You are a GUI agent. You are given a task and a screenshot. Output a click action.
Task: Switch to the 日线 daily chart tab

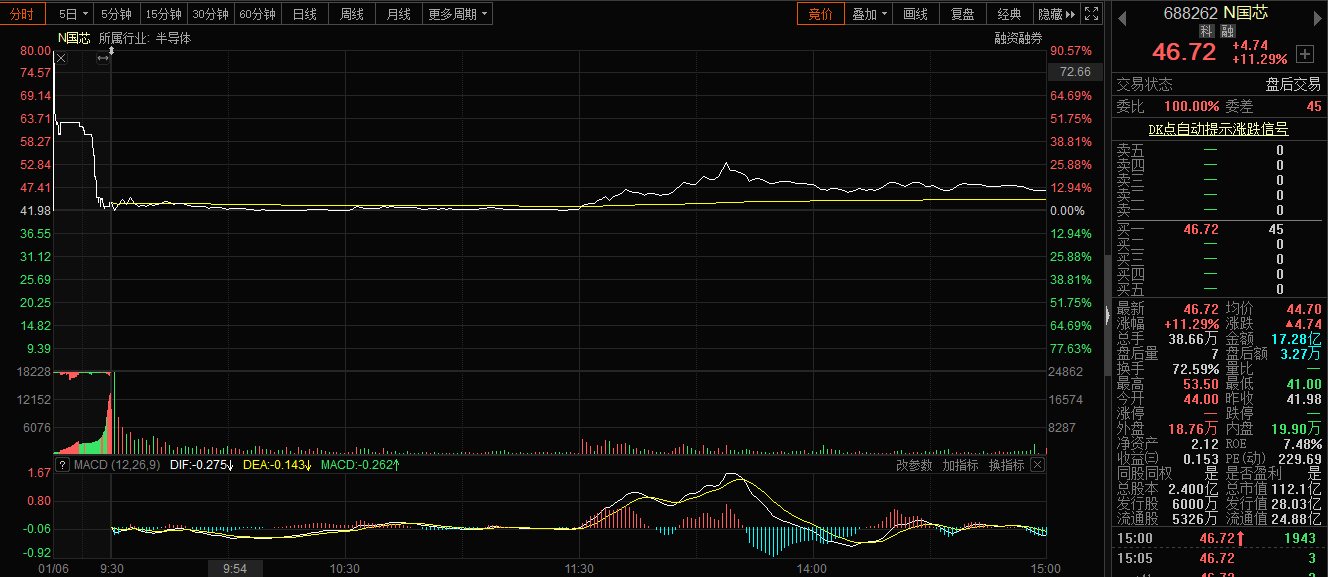pos(304,14)
